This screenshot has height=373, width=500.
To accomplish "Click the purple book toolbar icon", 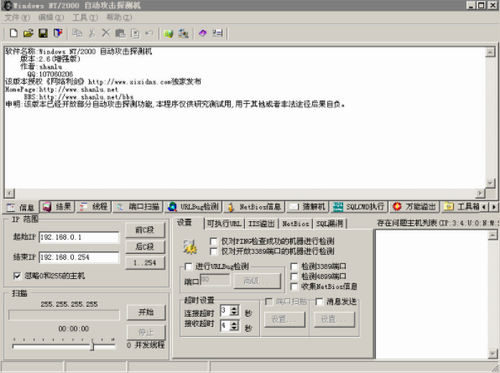I will click(203, 33).
